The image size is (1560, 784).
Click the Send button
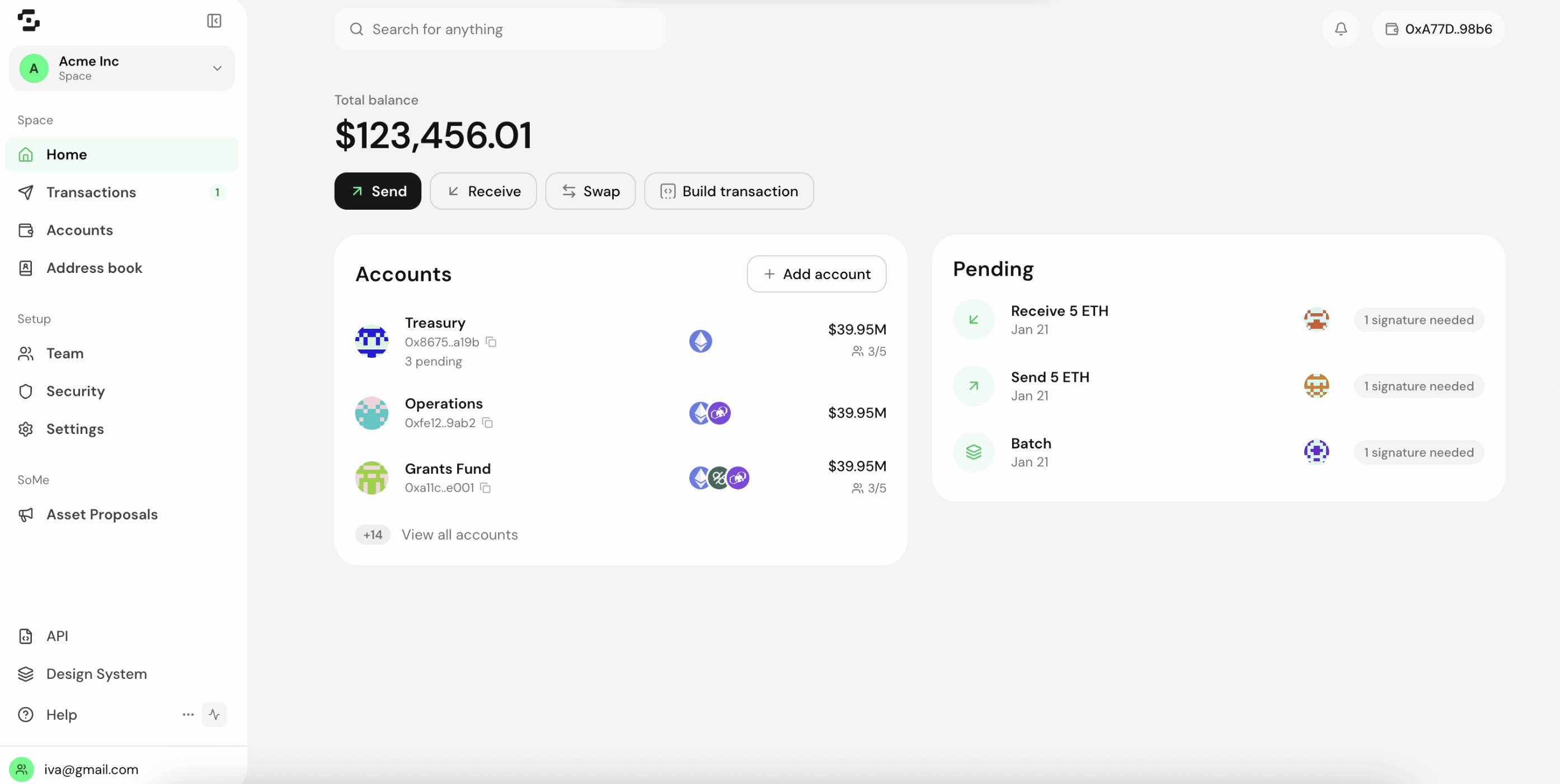point(378,191)
